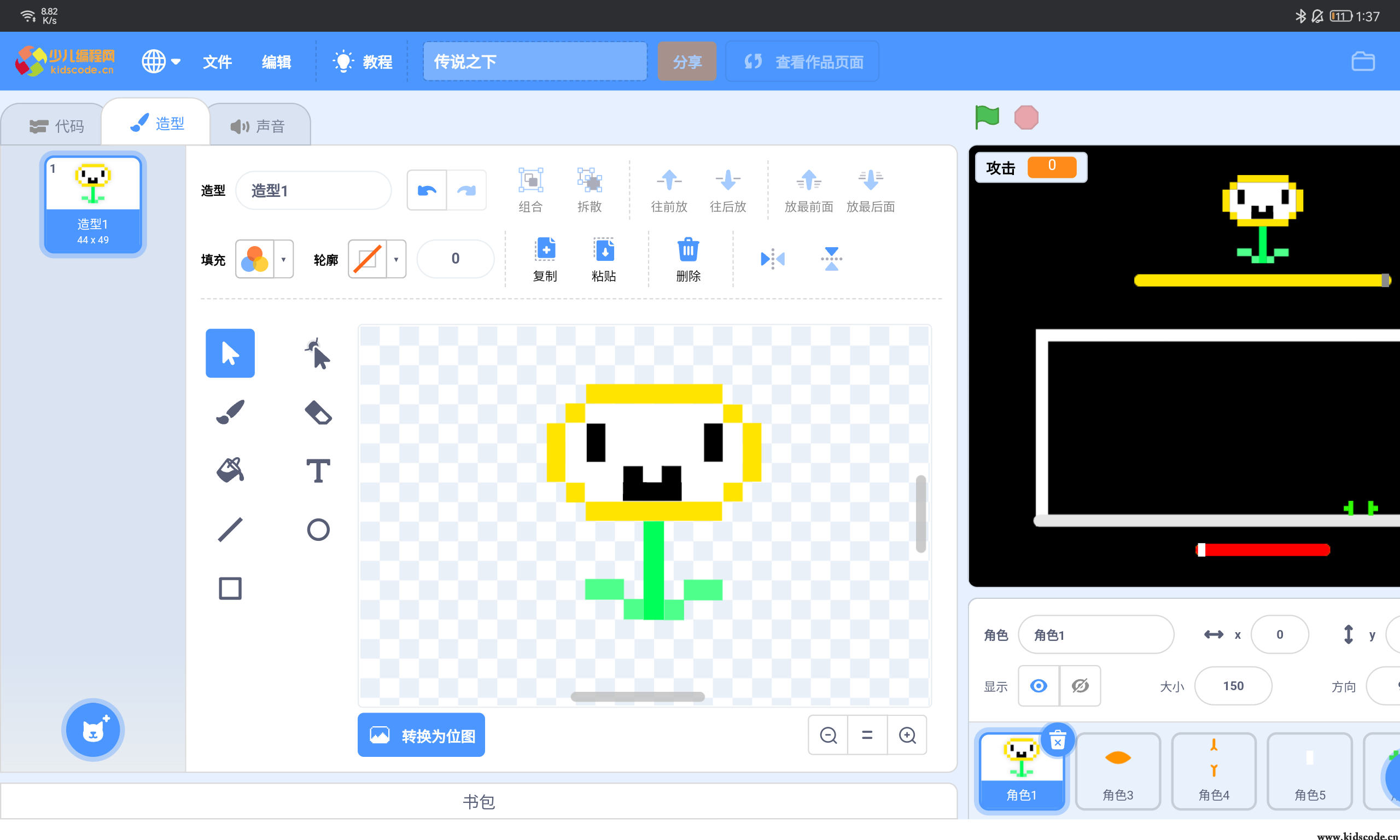Open the 编辑 menu

point(276,61)
